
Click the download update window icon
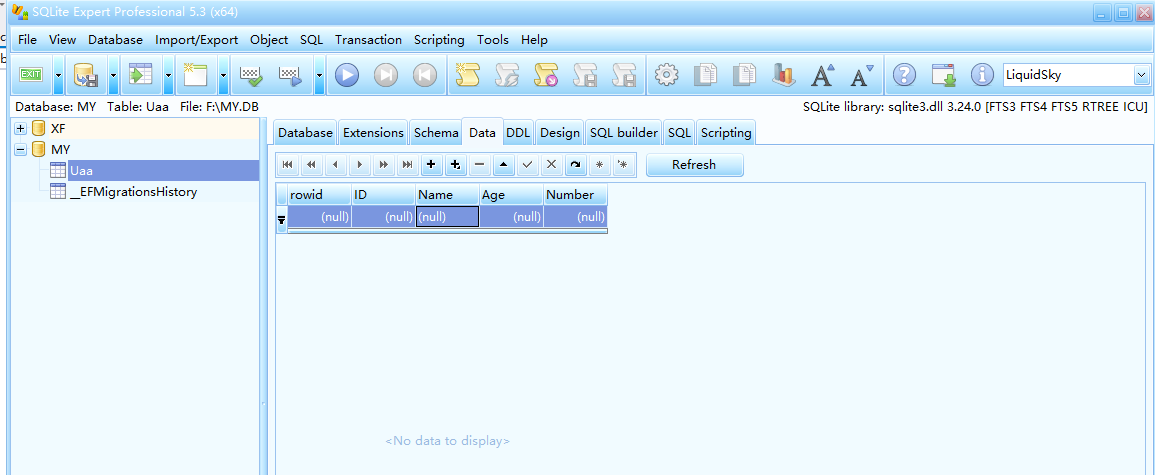coord(944,74)
